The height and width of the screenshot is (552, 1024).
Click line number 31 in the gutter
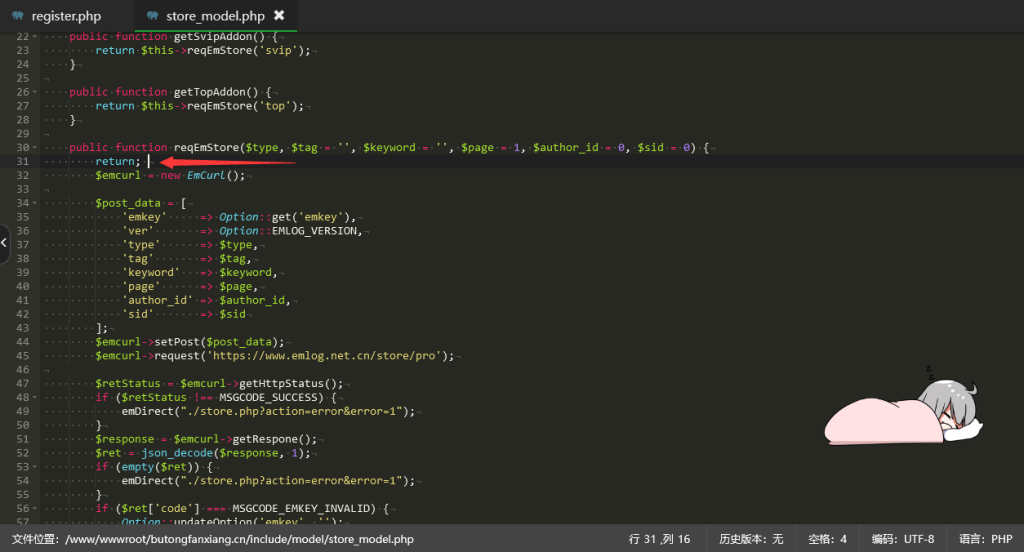pyautogui.click(x=22, y=161)
